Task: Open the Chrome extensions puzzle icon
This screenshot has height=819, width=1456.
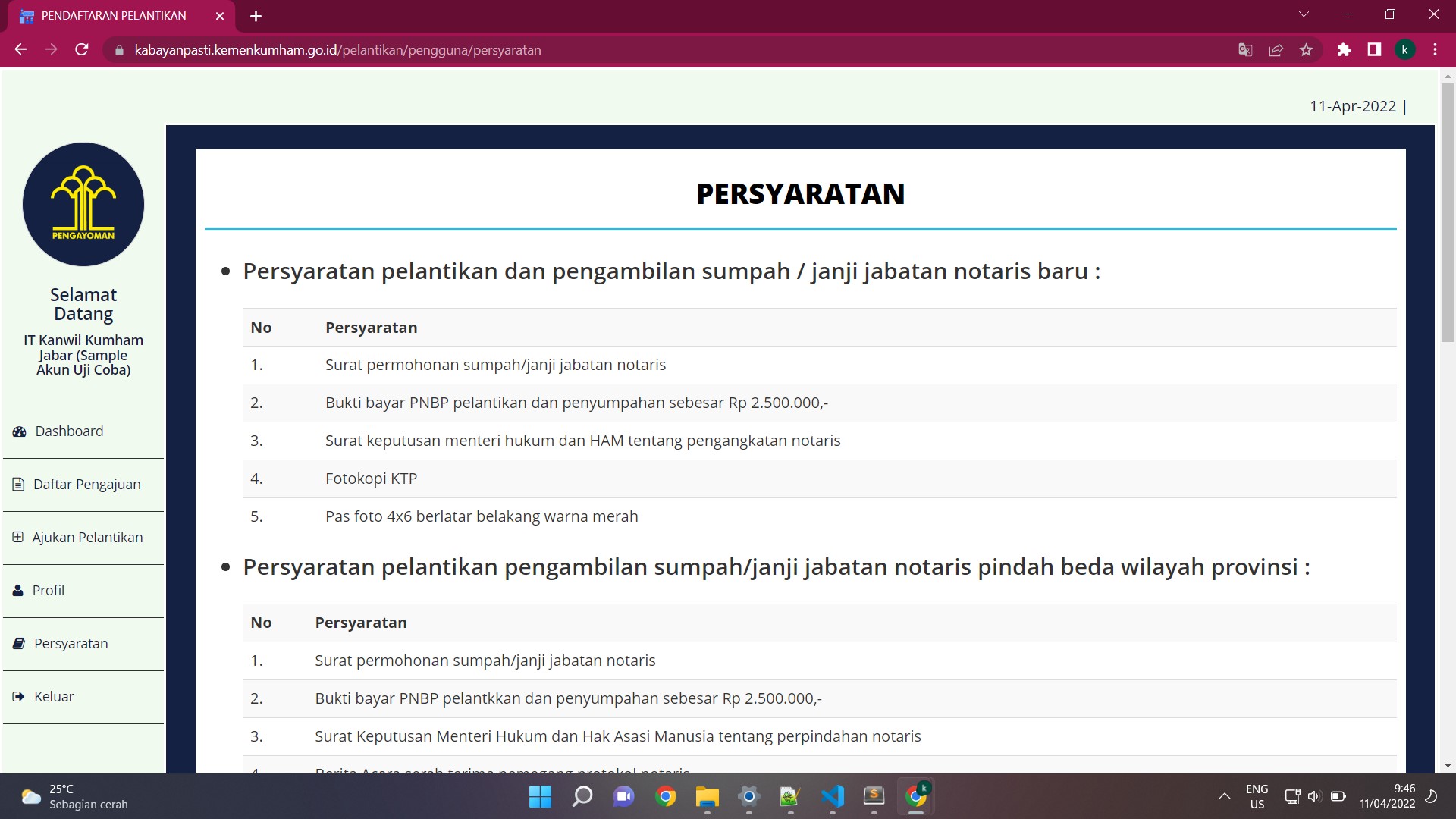Action: [1344, 50]
